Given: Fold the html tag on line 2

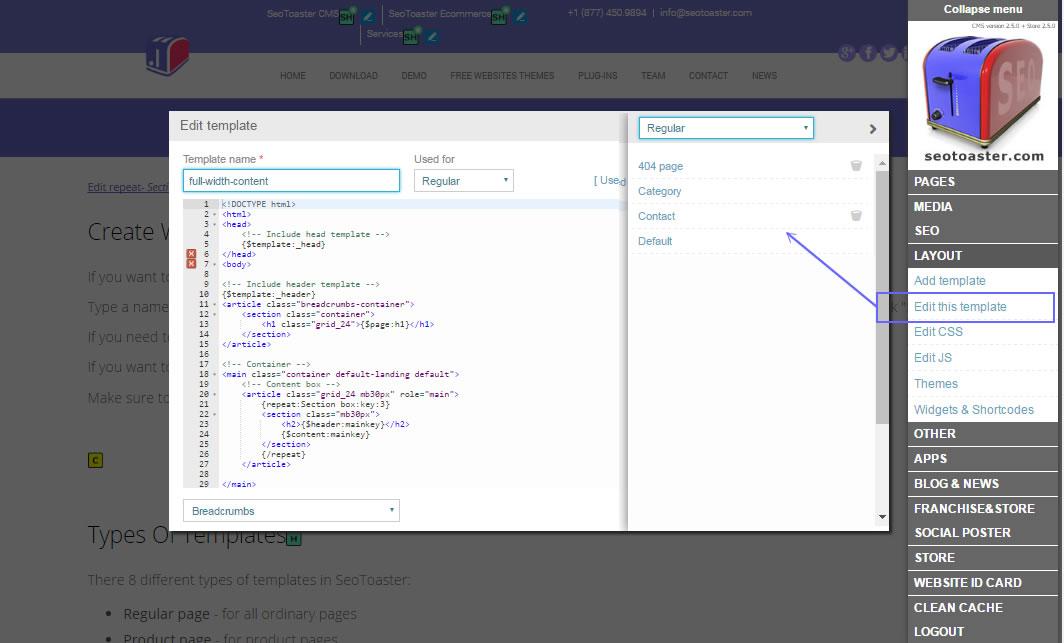Looking at the screenshot, I should pyautogui.click(x=213, y=215).
